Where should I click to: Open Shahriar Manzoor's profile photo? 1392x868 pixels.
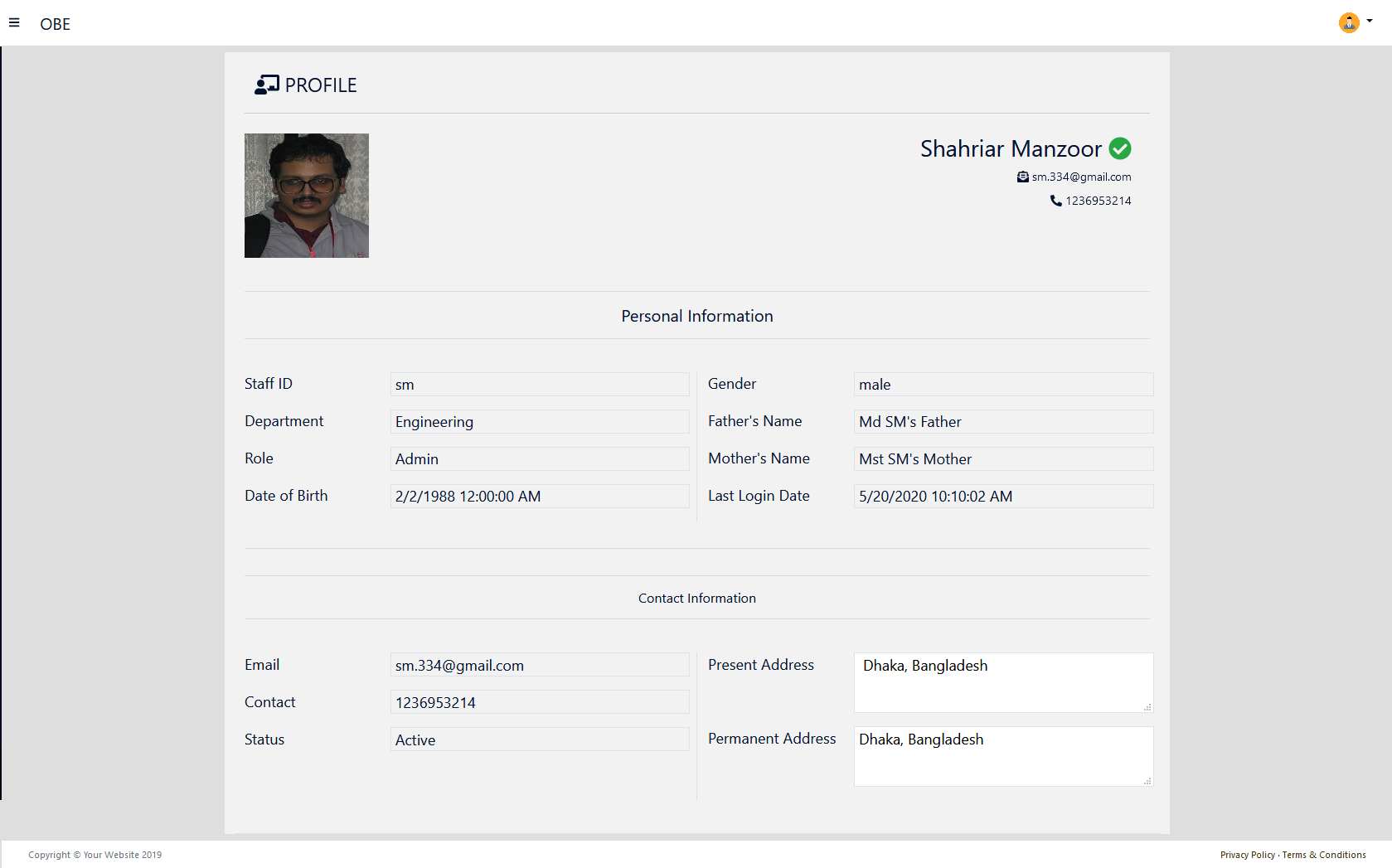point(307,196)
